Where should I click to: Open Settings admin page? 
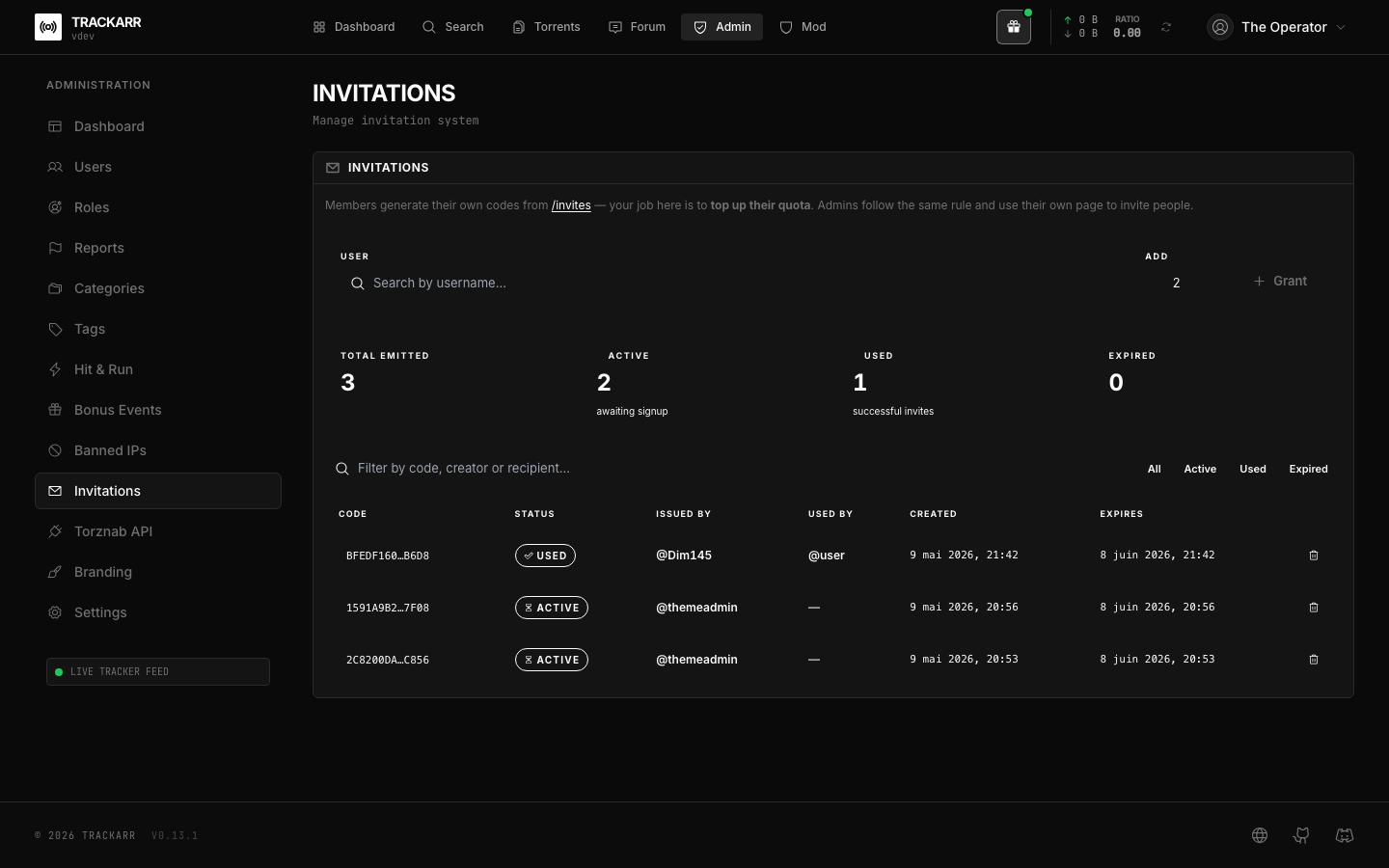[x=158, y=612]
